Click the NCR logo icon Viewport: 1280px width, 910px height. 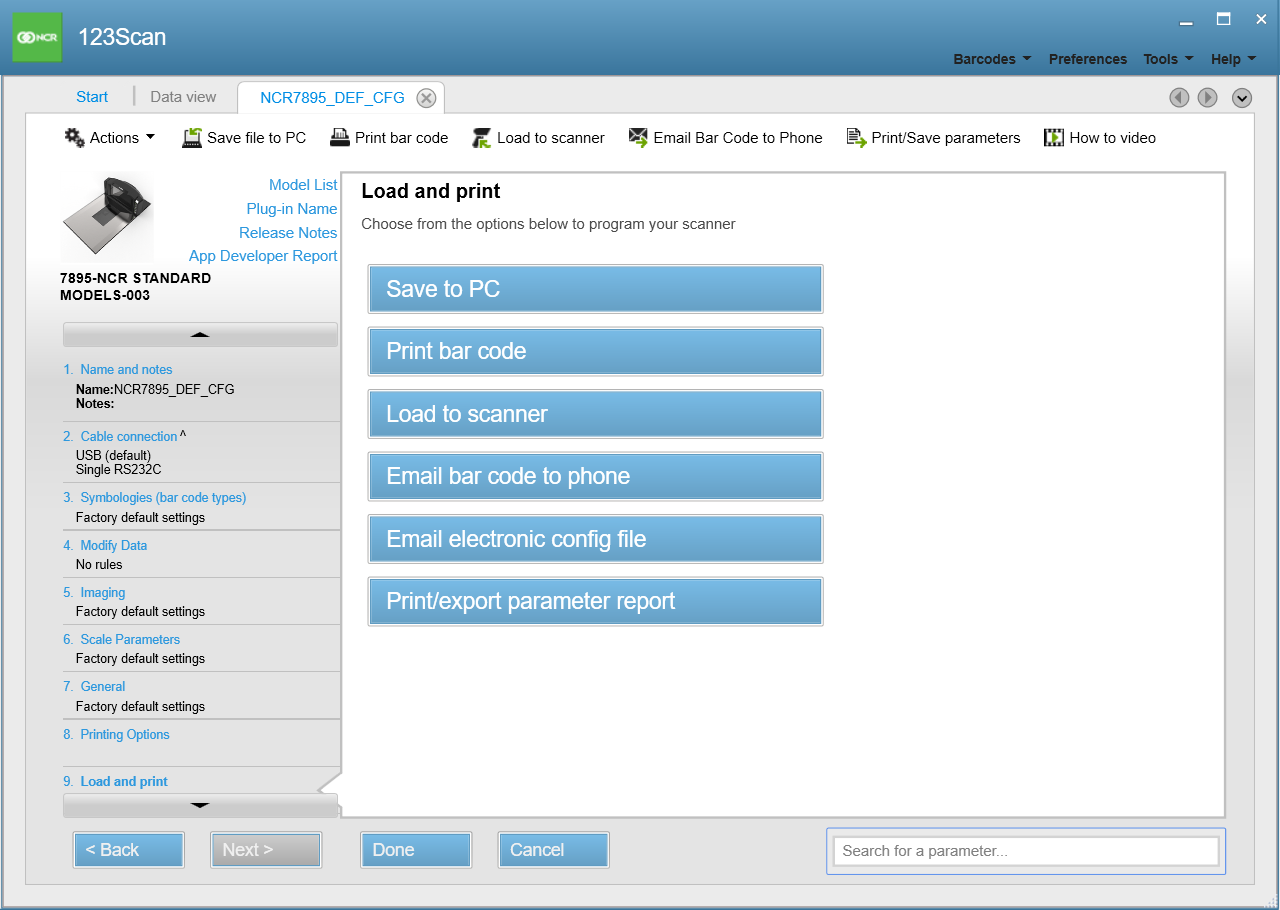click(x=37, y=37)
